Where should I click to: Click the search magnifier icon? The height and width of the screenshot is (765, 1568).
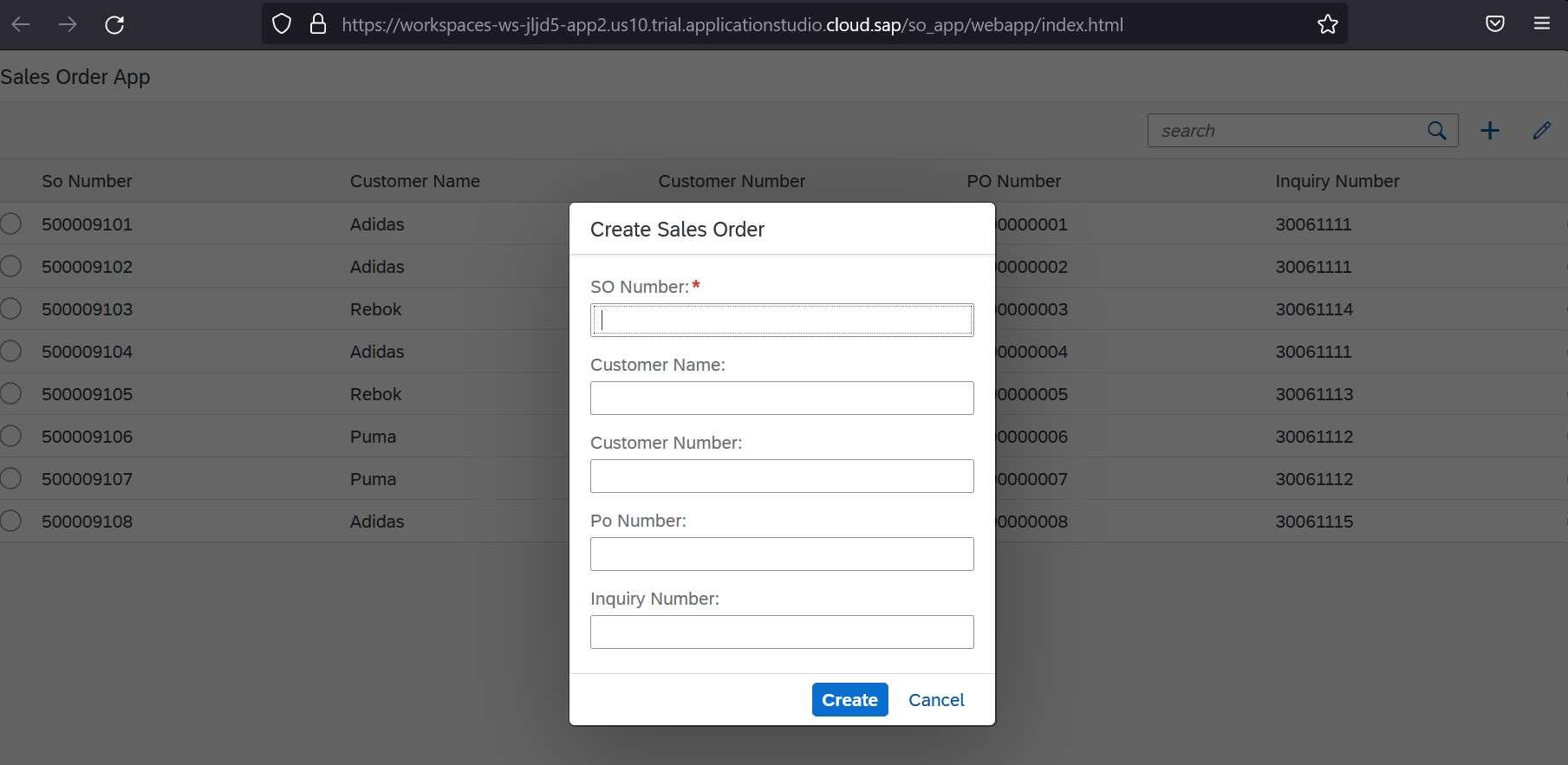coord(1436,131)
